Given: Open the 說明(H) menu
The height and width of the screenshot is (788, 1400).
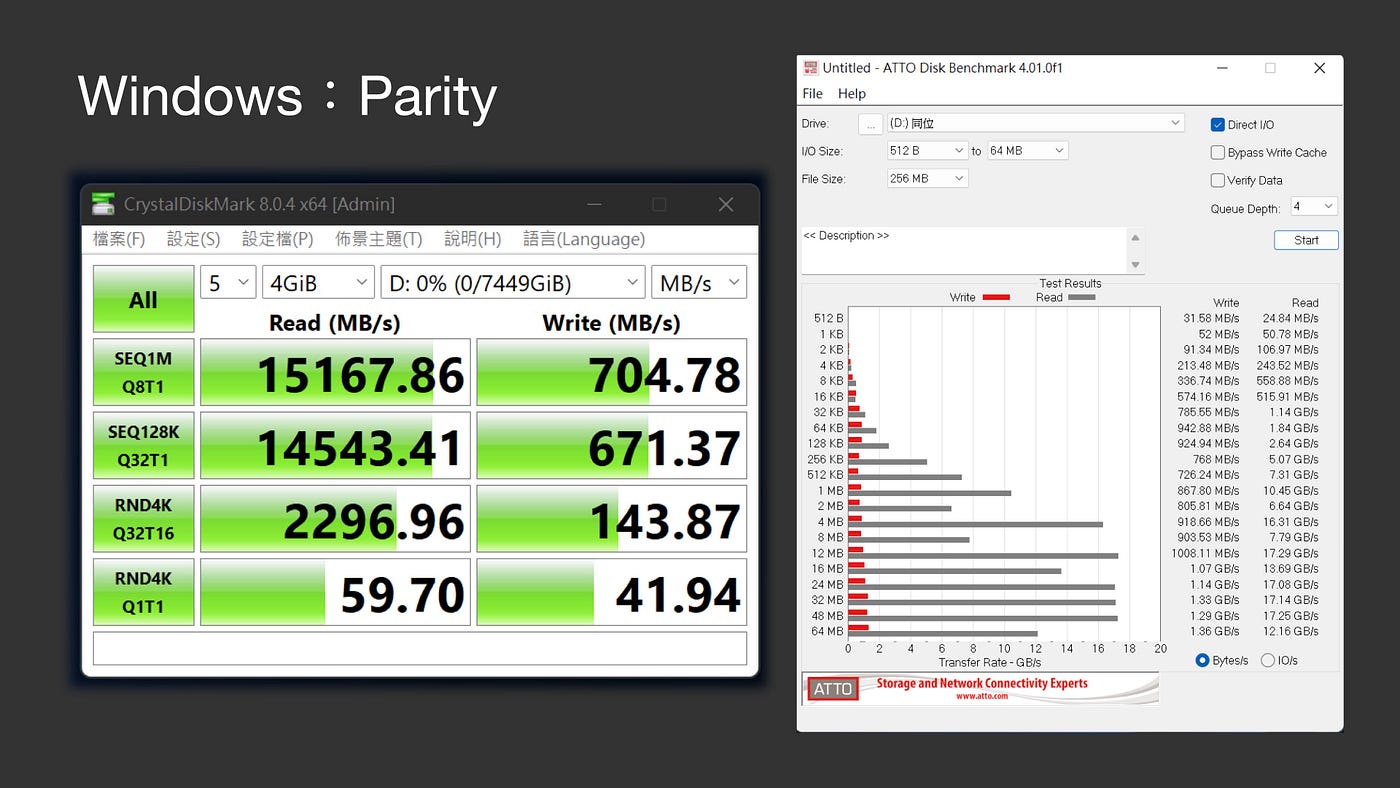Looking at the screenshot, I should (x=473, y=239).
